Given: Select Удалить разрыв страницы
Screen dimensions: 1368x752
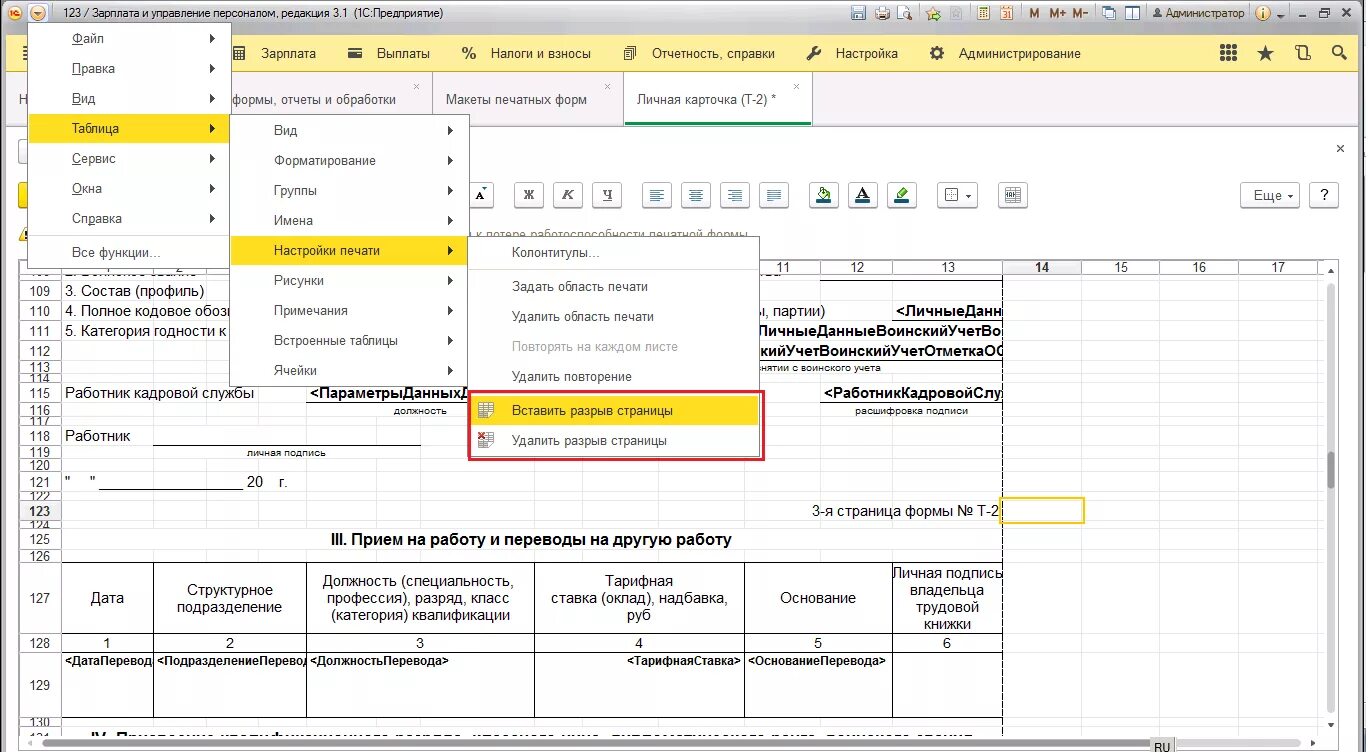Looking at the screenshot, I should point(614,441).
